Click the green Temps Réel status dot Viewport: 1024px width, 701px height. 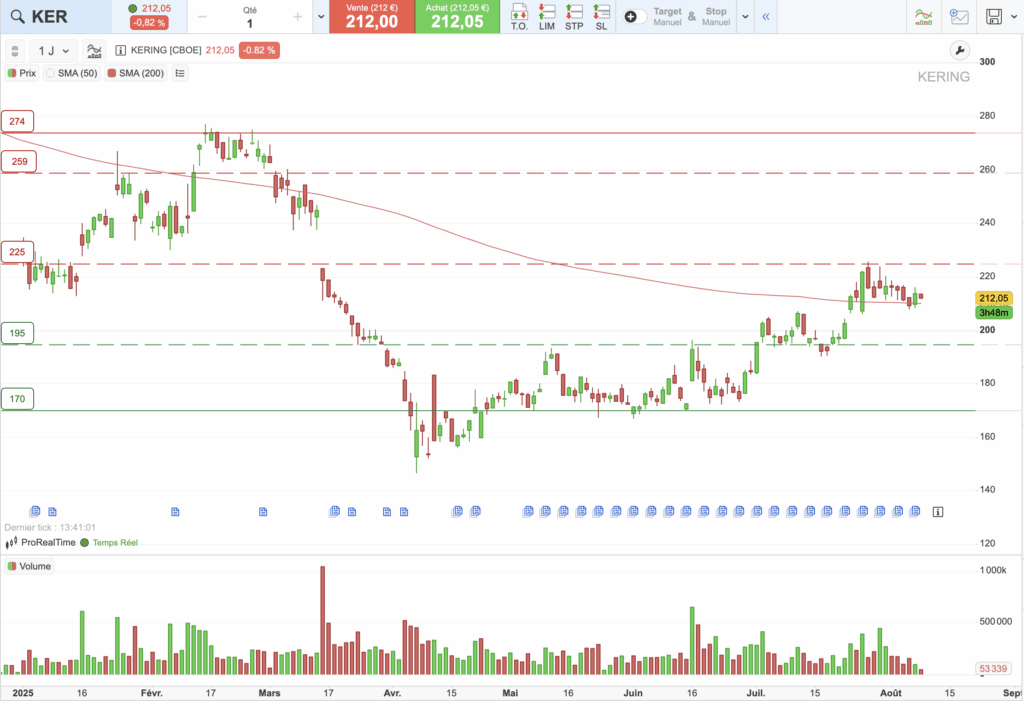[84, 542]
